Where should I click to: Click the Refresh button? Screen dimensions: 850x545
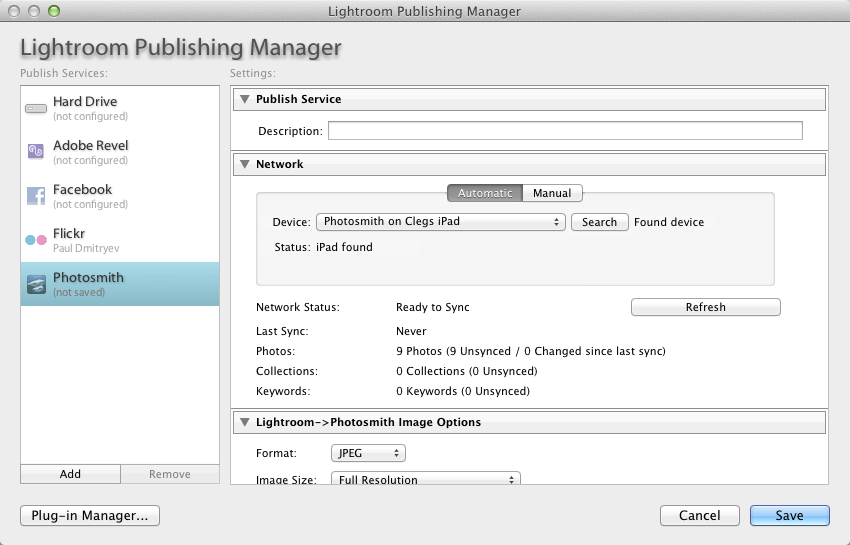[705, 307]
